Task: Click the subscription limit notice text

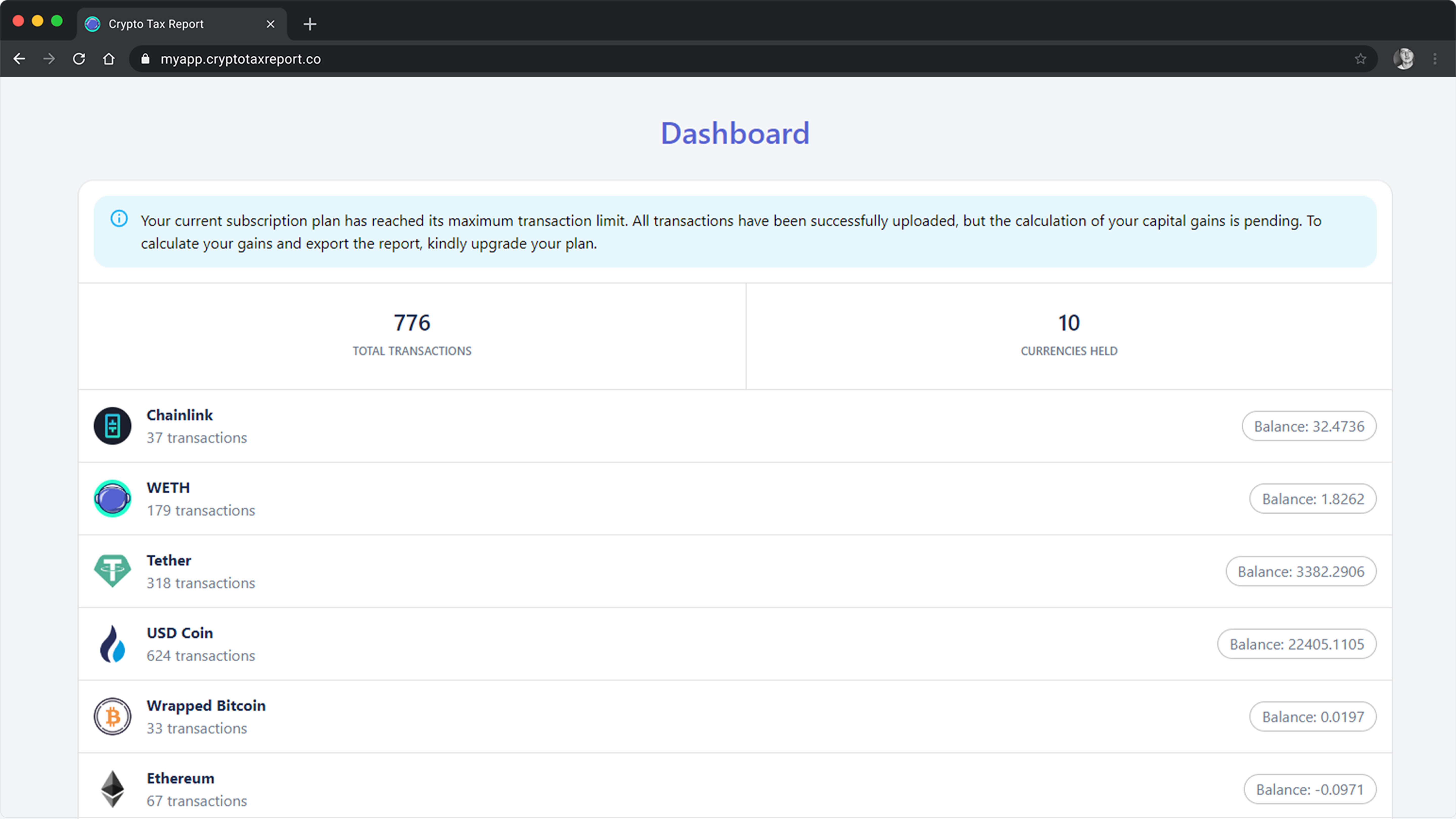Action: (731, 232)
